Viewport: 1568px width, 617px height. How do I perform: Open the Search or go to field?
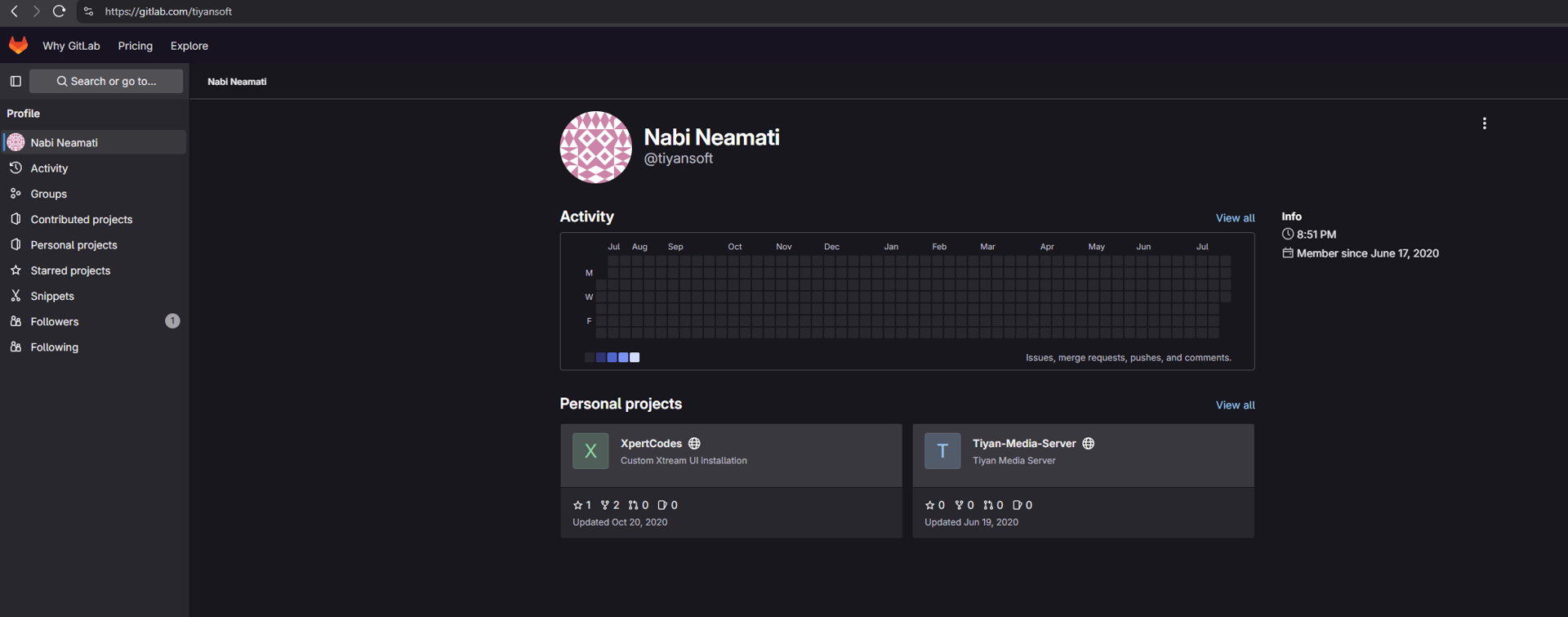coord(106,81)
